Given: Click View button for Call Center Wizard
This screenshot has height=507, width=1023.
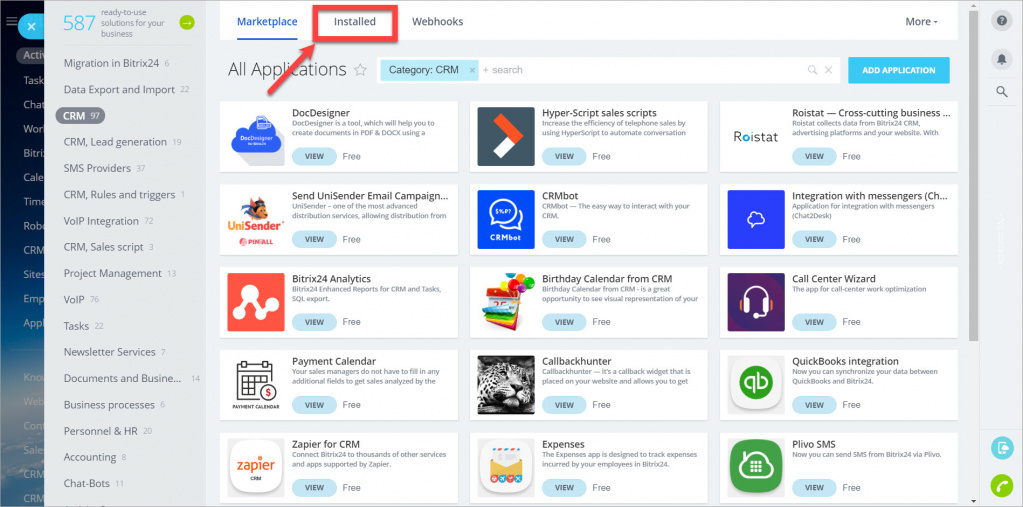Looking at the screenshot, I should click(x=814, y=322).
